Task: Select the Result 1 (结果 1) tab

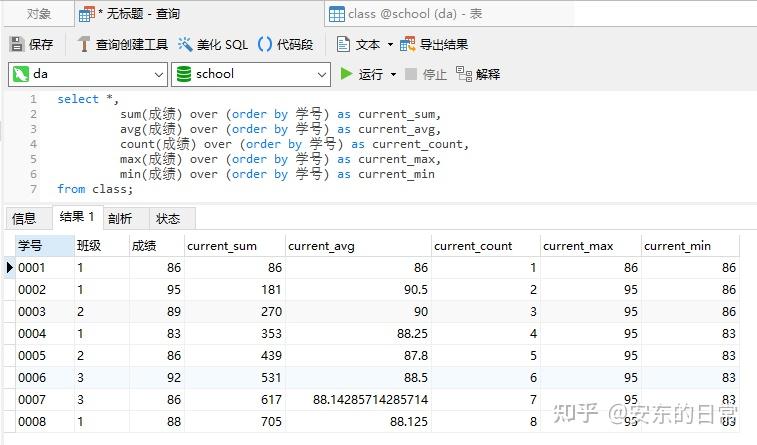Action: pyautogui.click(x=77, y=217)
